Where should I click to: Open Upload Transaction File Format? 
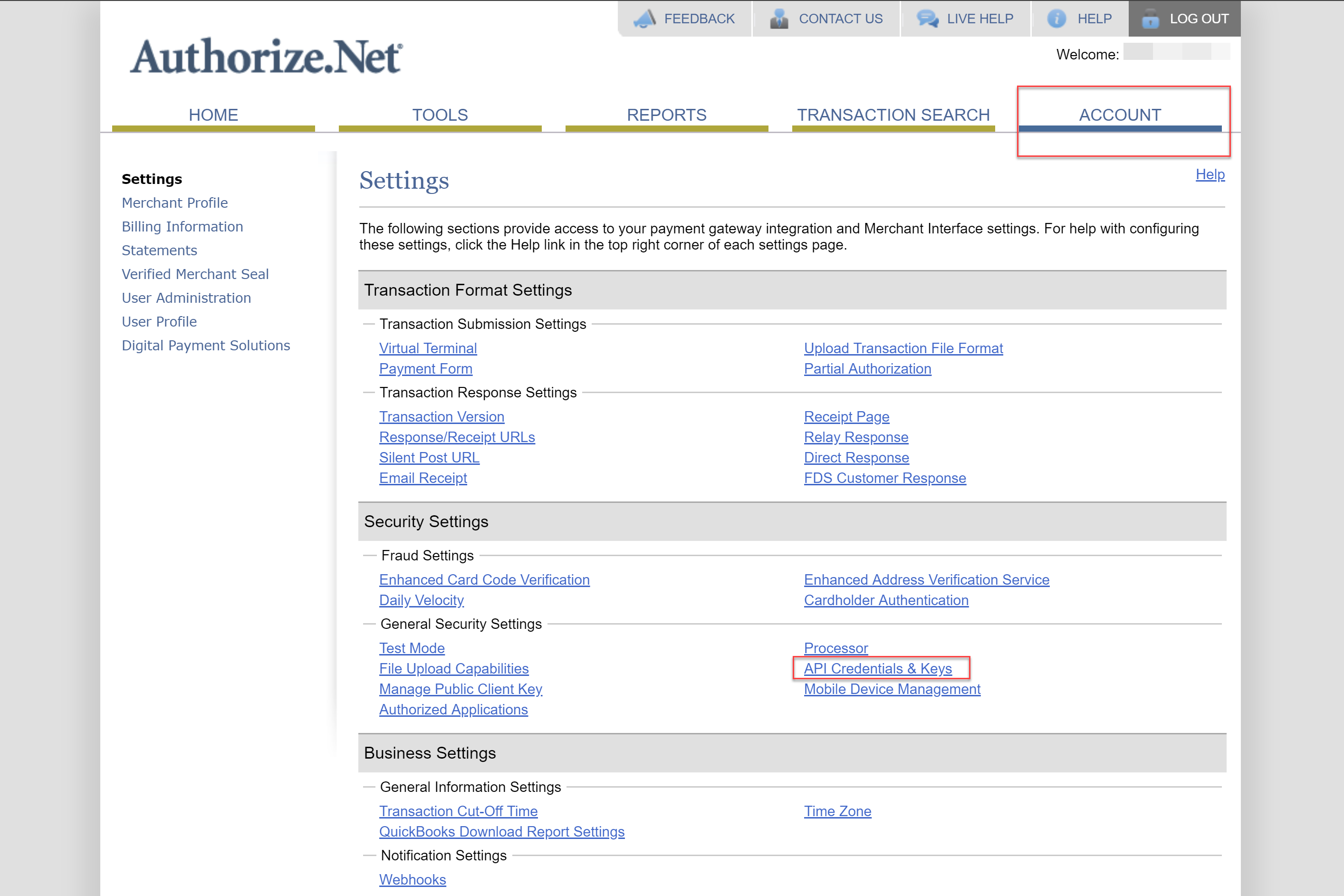(x=903, y=348)
